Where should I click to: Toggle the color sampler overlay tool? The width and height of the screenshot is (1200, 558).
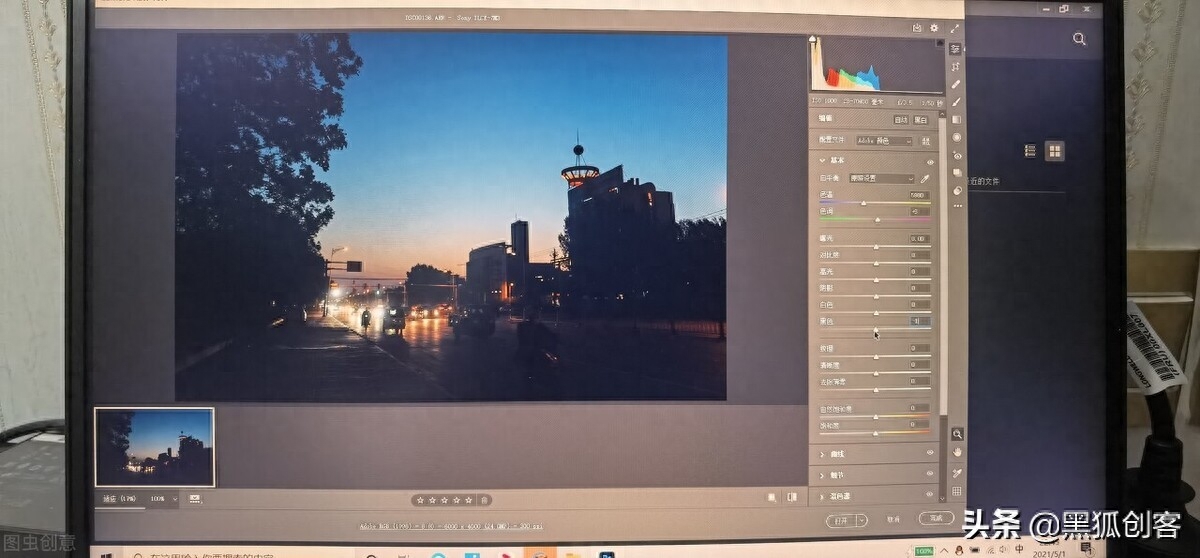pos(957,472)
